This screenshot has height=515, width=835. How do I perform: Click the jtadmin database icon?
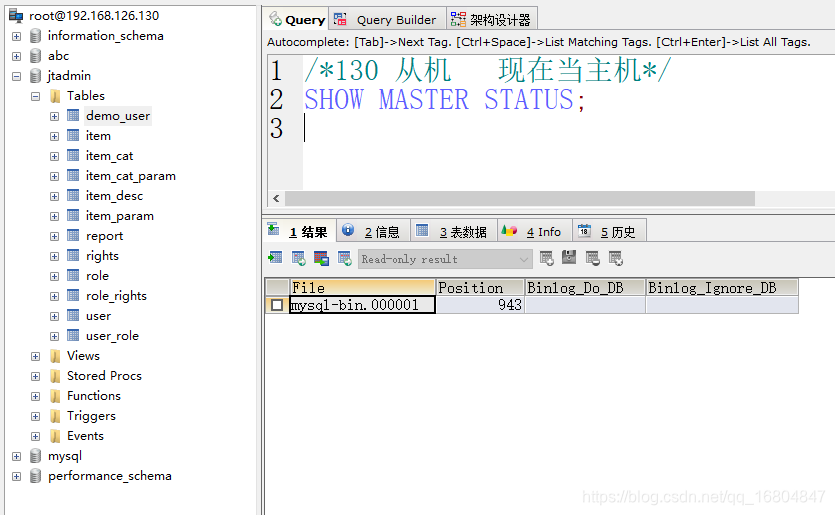pyautogui.click(x=36, y=76)
